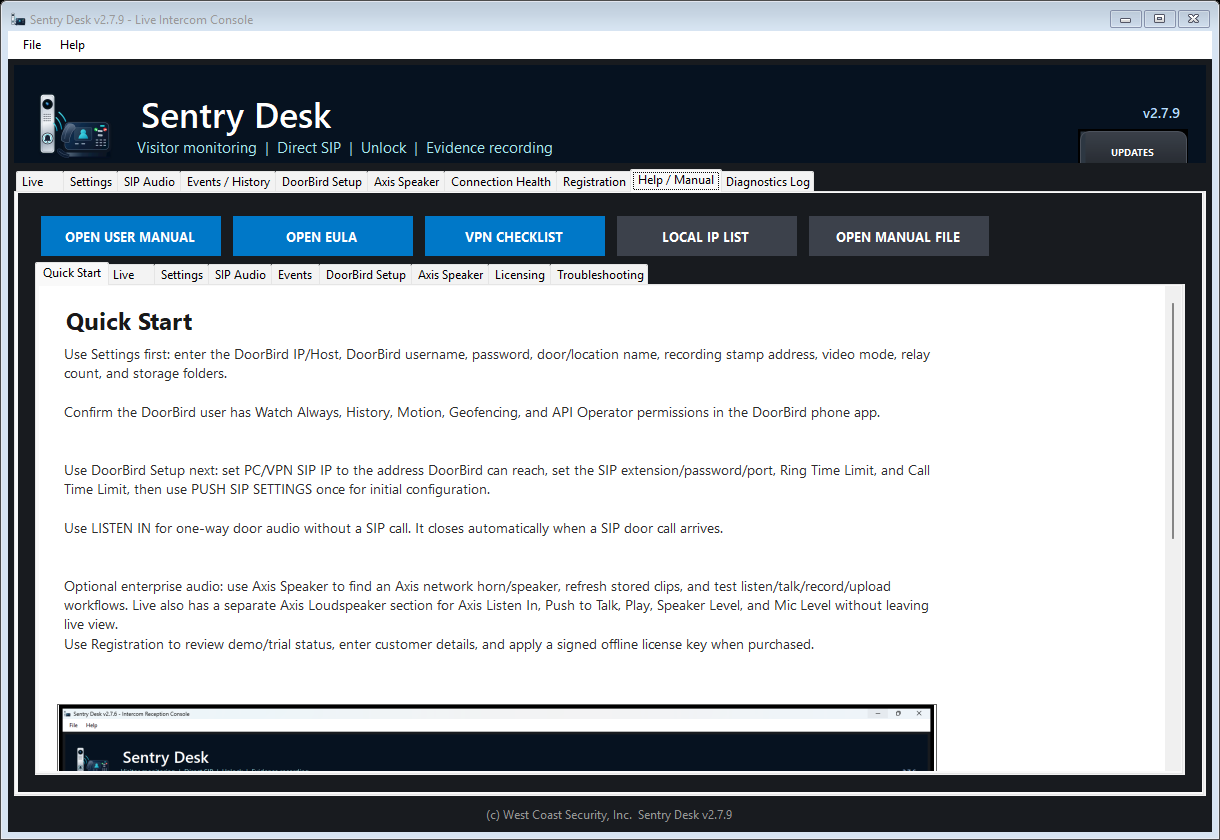The height and width of the screenshot is (840, 1220).
Task: Select the Quick Start manual tab
Action: [x=72, y=273]
